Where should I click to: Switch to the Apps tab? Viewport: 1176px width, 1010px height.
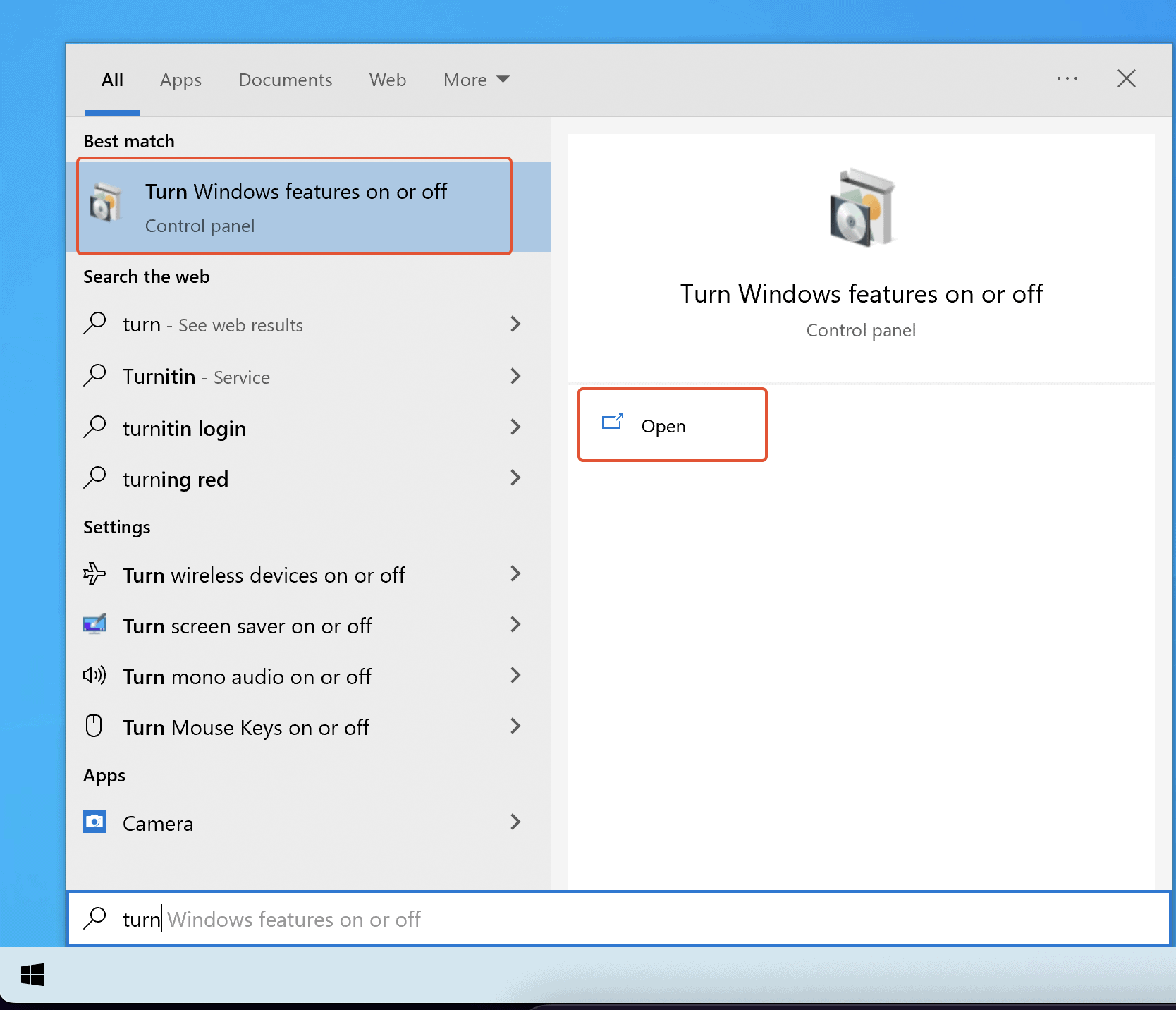(x=180, y=80)
